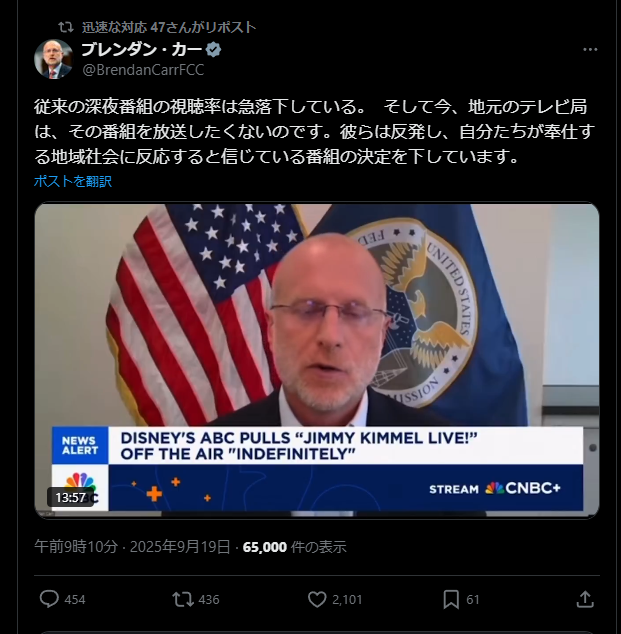This screenshot has width=621, height=634.
Task: Click ポストを翻訳 translate link
Action: pyautogui.click(x=73, y=181)
